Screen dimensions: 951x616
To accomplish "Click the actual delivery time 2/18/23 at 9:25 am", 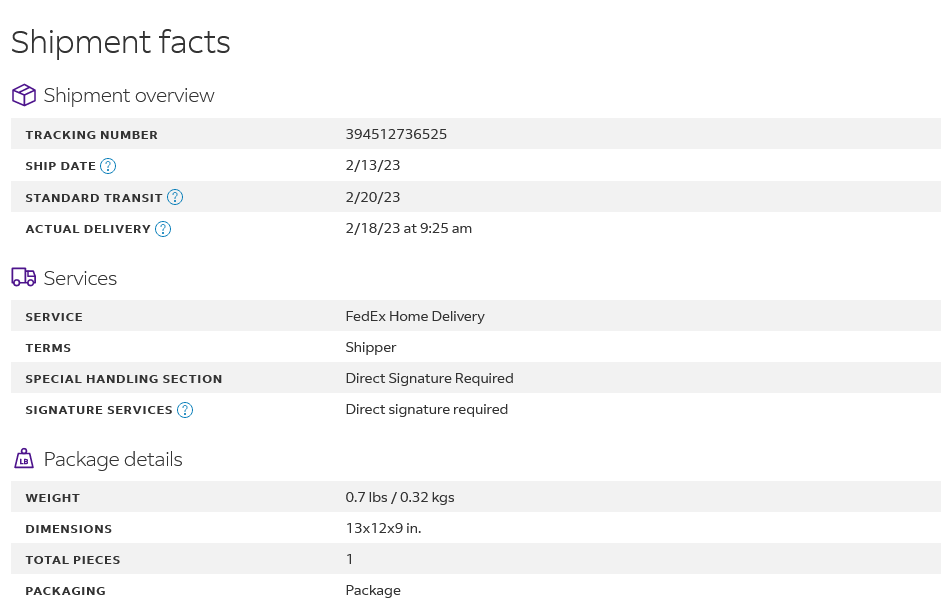I will point(409,229).
